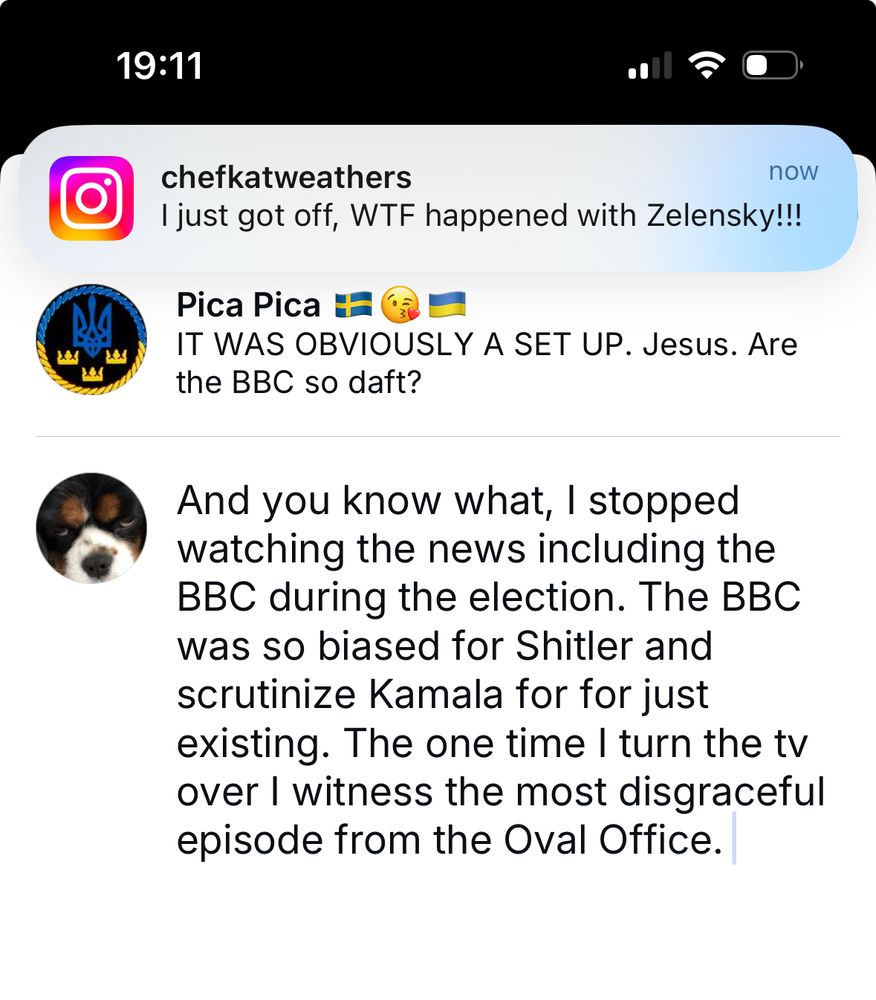Tap the battery indicator icon

[772, 65]
